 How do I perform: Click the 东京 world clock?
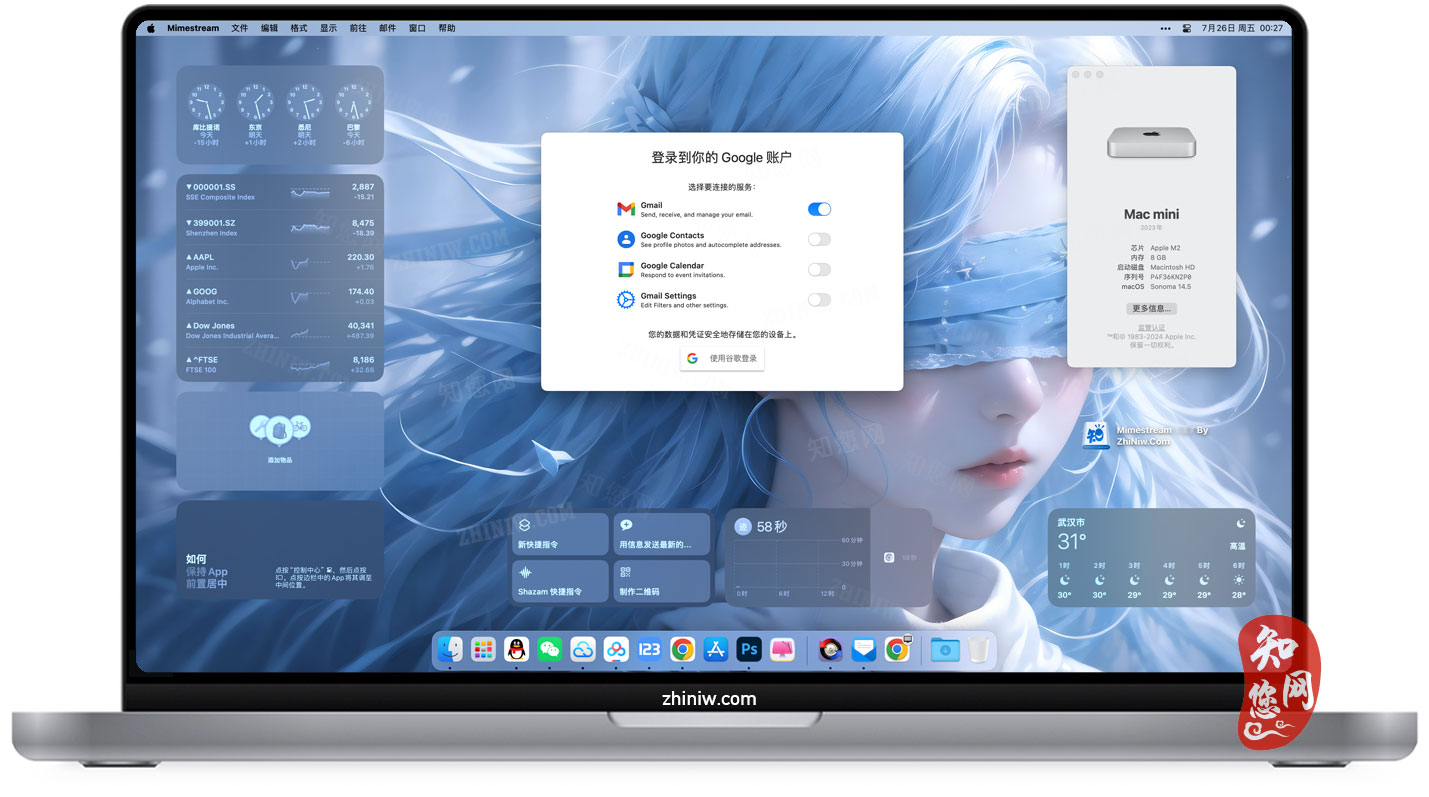(x=255, y=115)
